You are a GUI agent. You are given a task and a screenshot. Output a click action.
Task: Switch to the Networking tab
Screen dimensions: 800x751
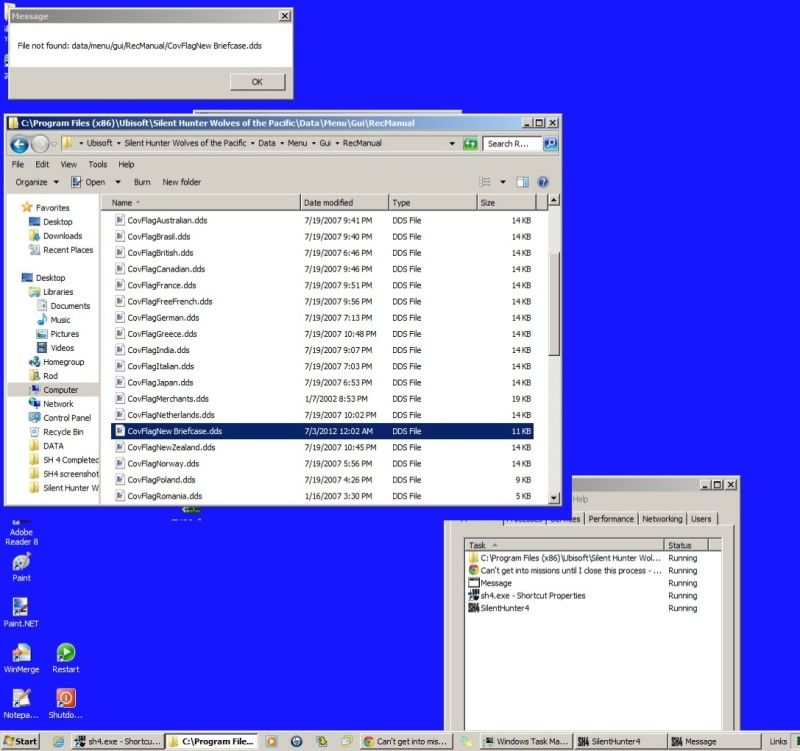point(662,519)
